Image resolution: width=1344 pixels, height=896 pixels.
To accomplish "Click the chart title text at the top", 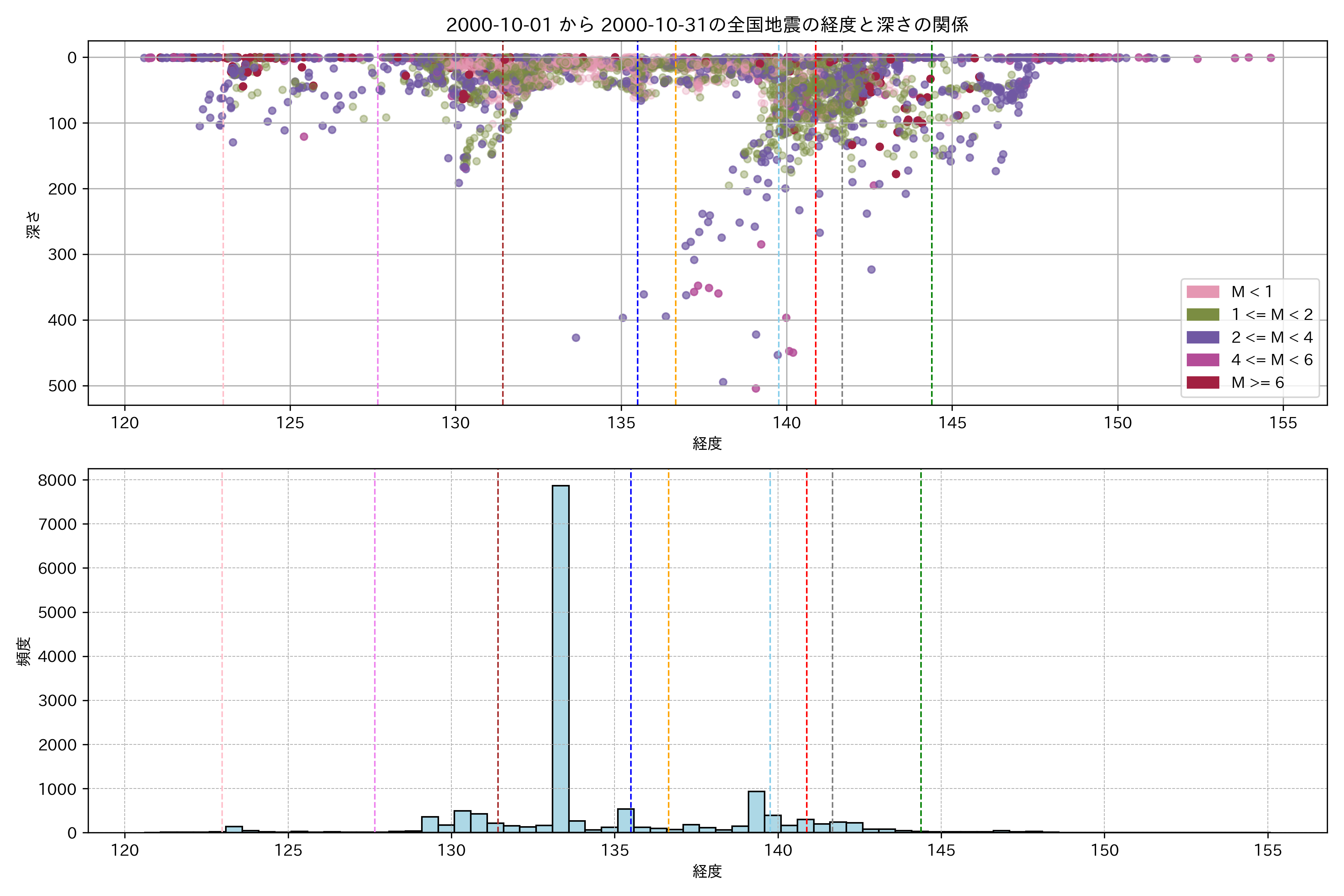I will click(707, 25).
